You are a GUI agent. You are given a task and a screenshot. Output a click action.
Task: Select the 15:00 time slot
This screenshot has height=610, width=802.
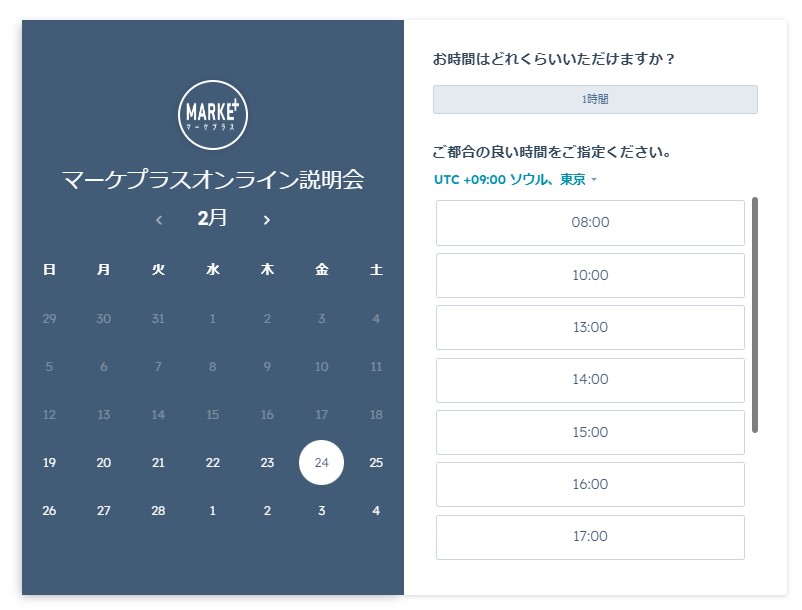pyautogui.click(x=590, y=432)
